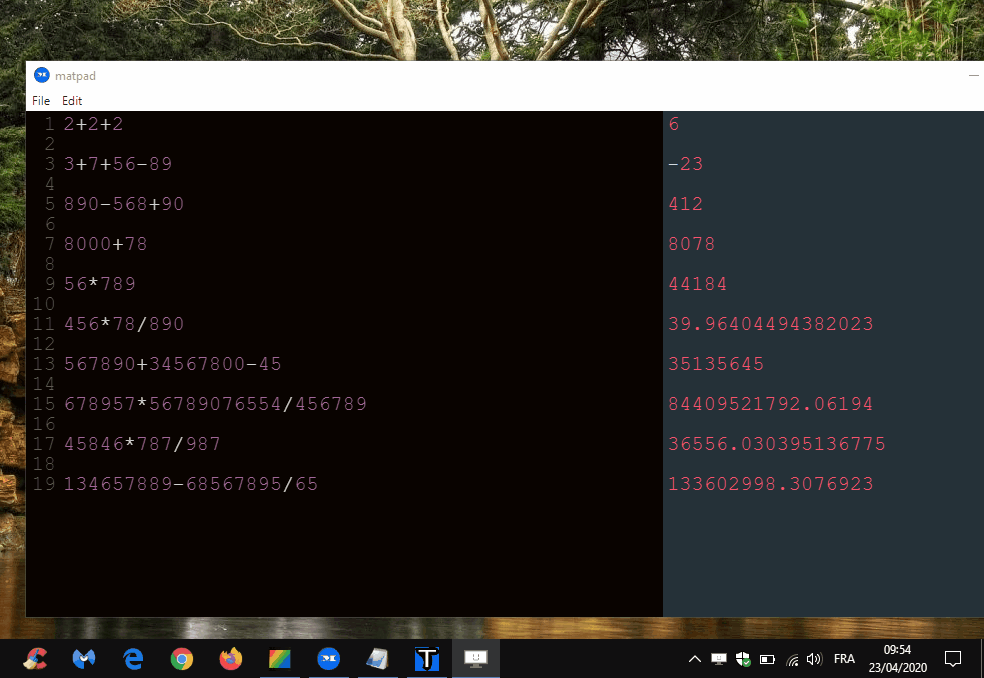
Task: Open the notepad-style app in taskbar
Action: (x=377, y=659)
